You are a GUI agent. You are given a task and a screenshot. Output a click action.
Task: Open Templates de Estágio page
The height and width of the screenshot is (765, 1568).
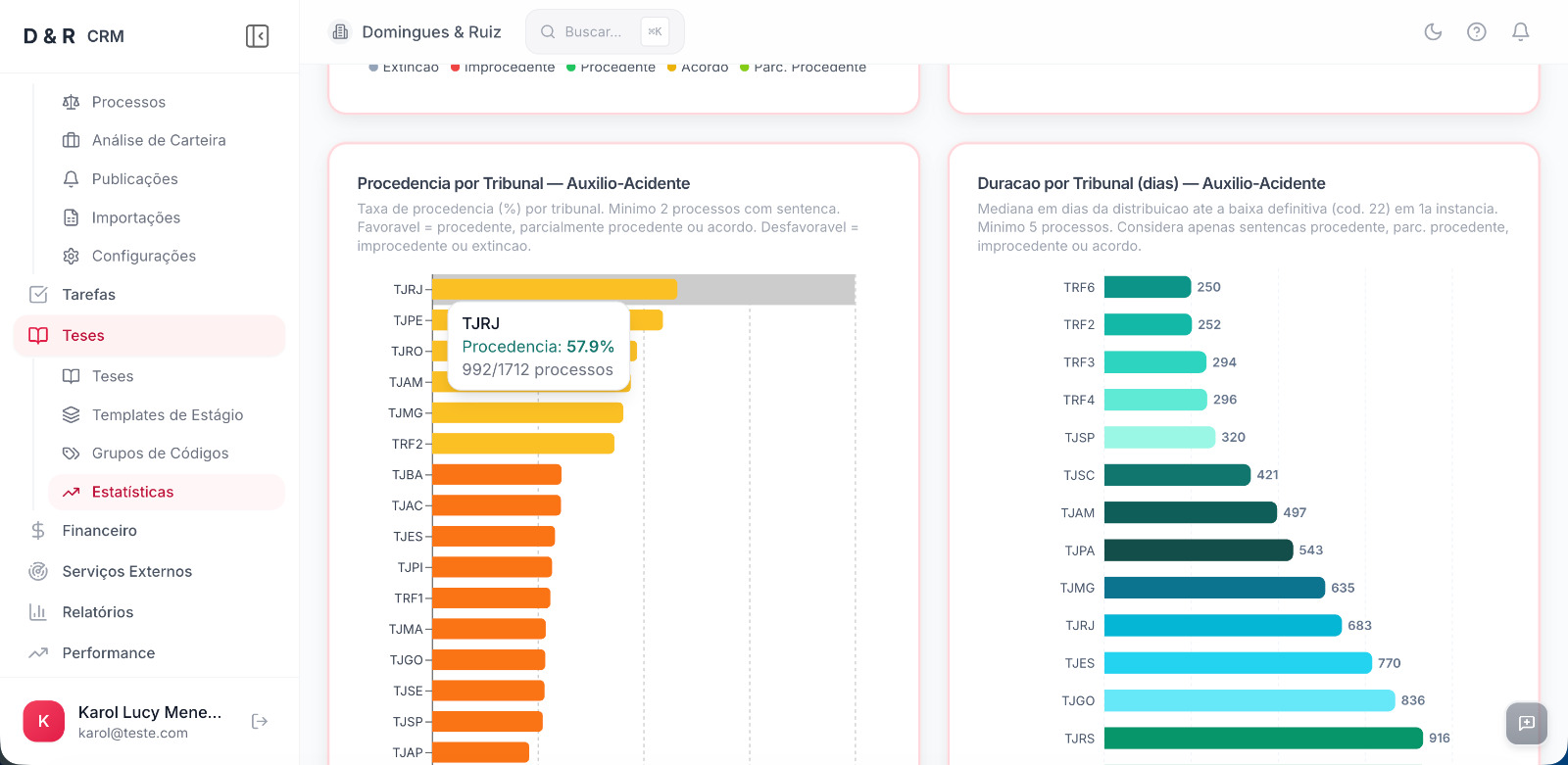(x=167, y=415)
